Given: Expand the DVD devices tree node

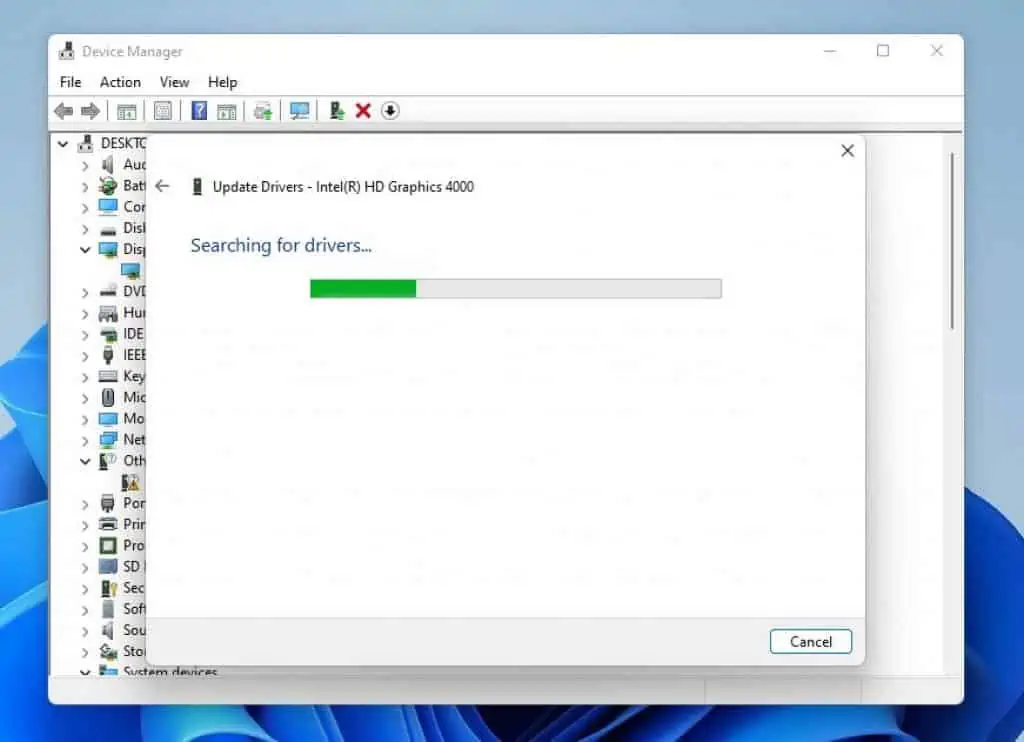Looking at the screenshot, I should pyautogui.click(x=85, y=291).
